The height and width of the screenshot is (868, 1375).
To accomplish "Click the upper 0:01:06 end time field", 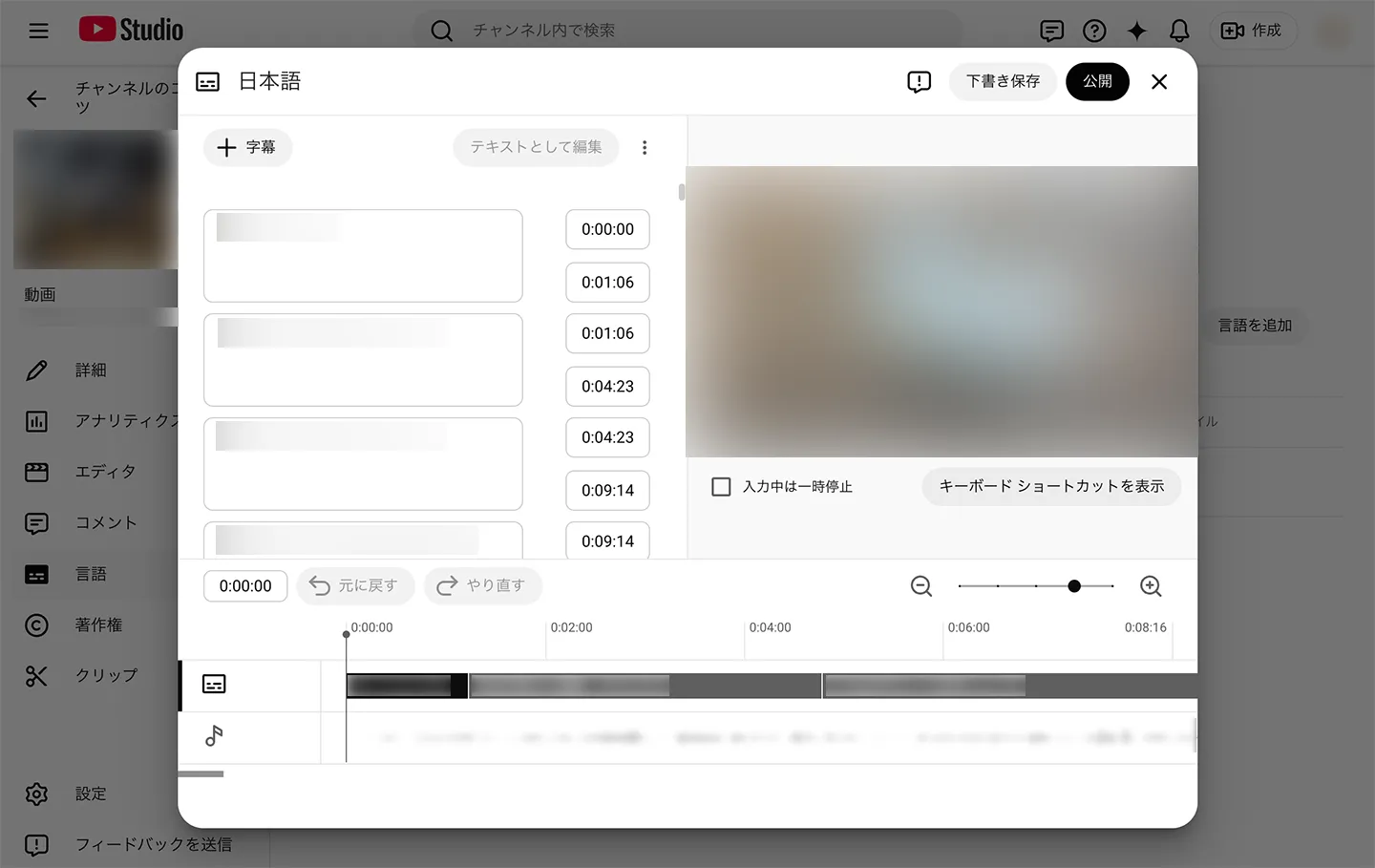I will pos(607,283).
